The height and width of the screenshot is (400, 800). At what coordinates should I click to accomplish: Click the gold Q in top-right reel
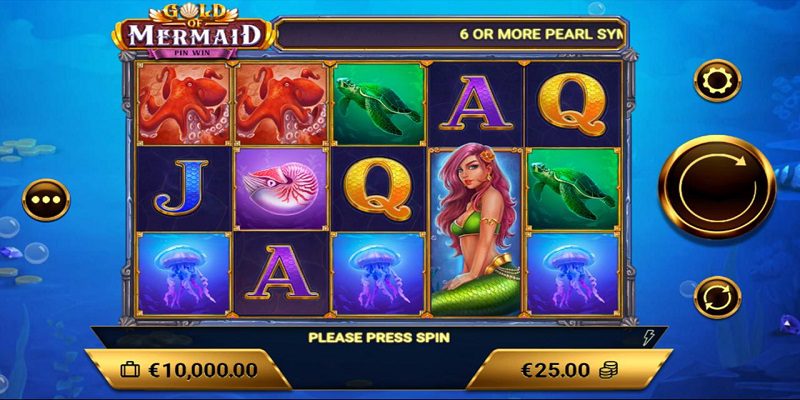coord(572,104)
